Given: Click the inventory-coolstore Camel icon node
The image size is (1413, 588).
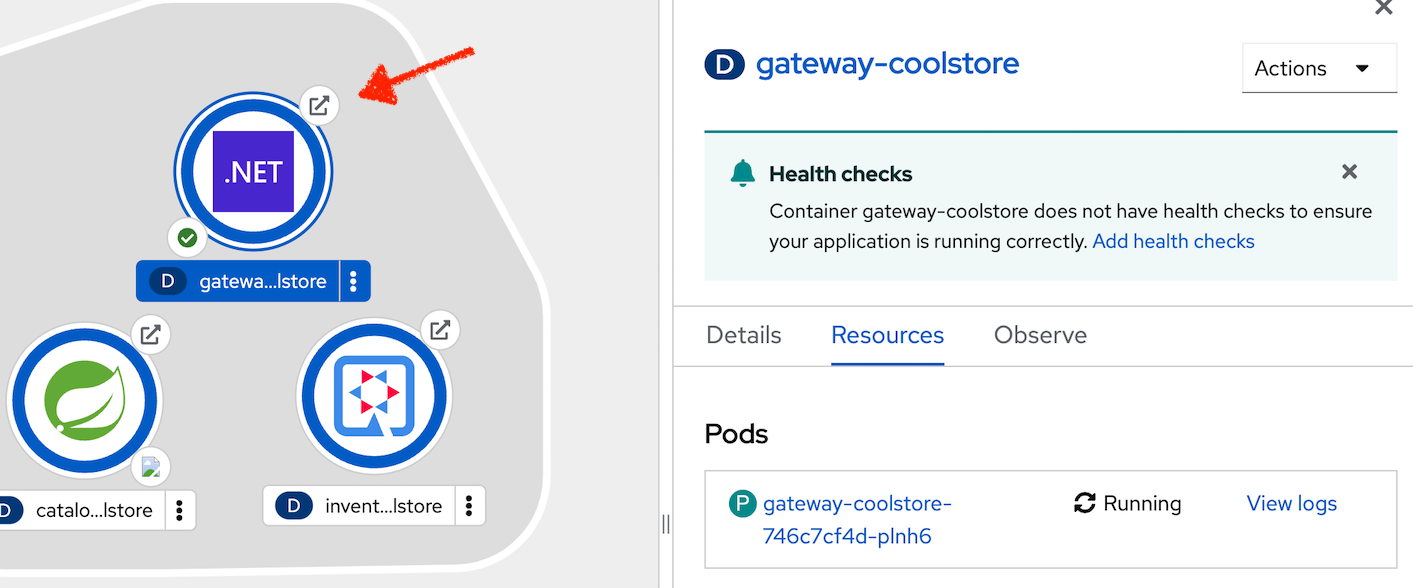Looking at the screenshot, I should click(373, 395).
